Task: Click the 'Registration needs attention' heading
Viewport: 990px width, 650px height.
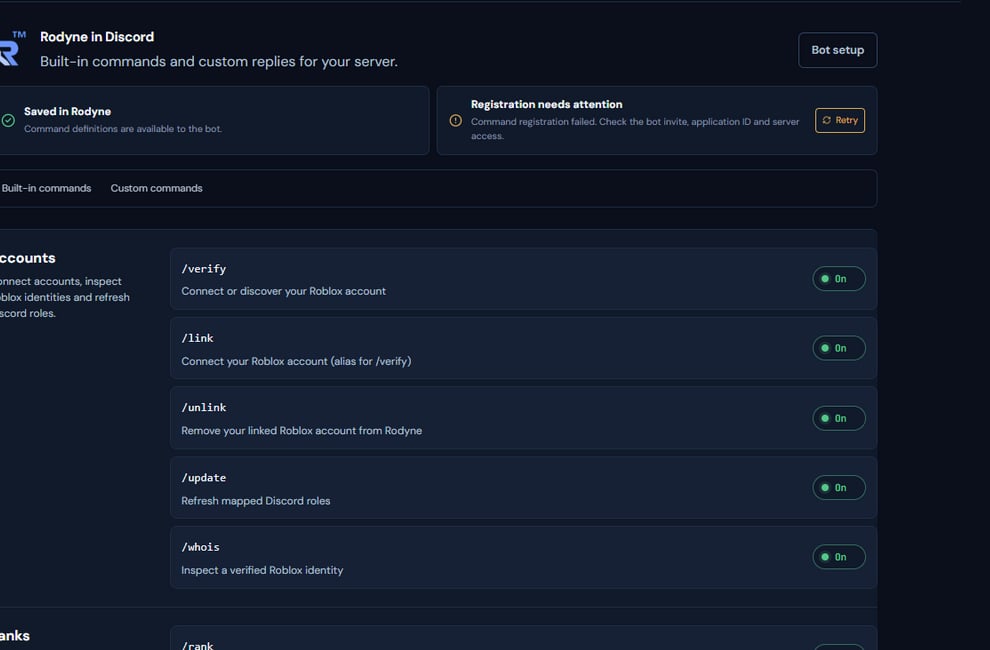Action: [547, 104]
